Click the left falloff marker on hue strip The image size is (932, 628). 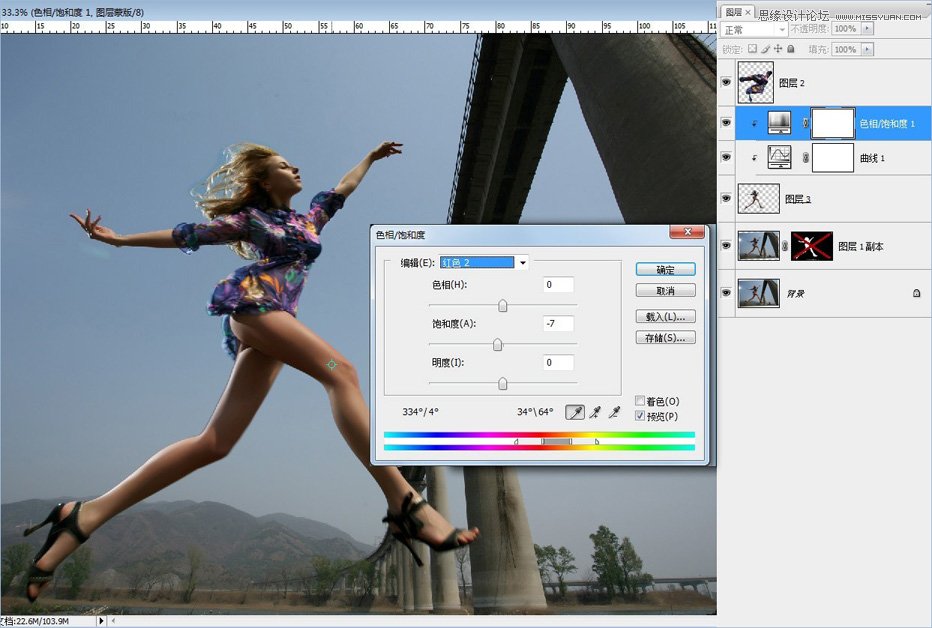pos(516,441)
